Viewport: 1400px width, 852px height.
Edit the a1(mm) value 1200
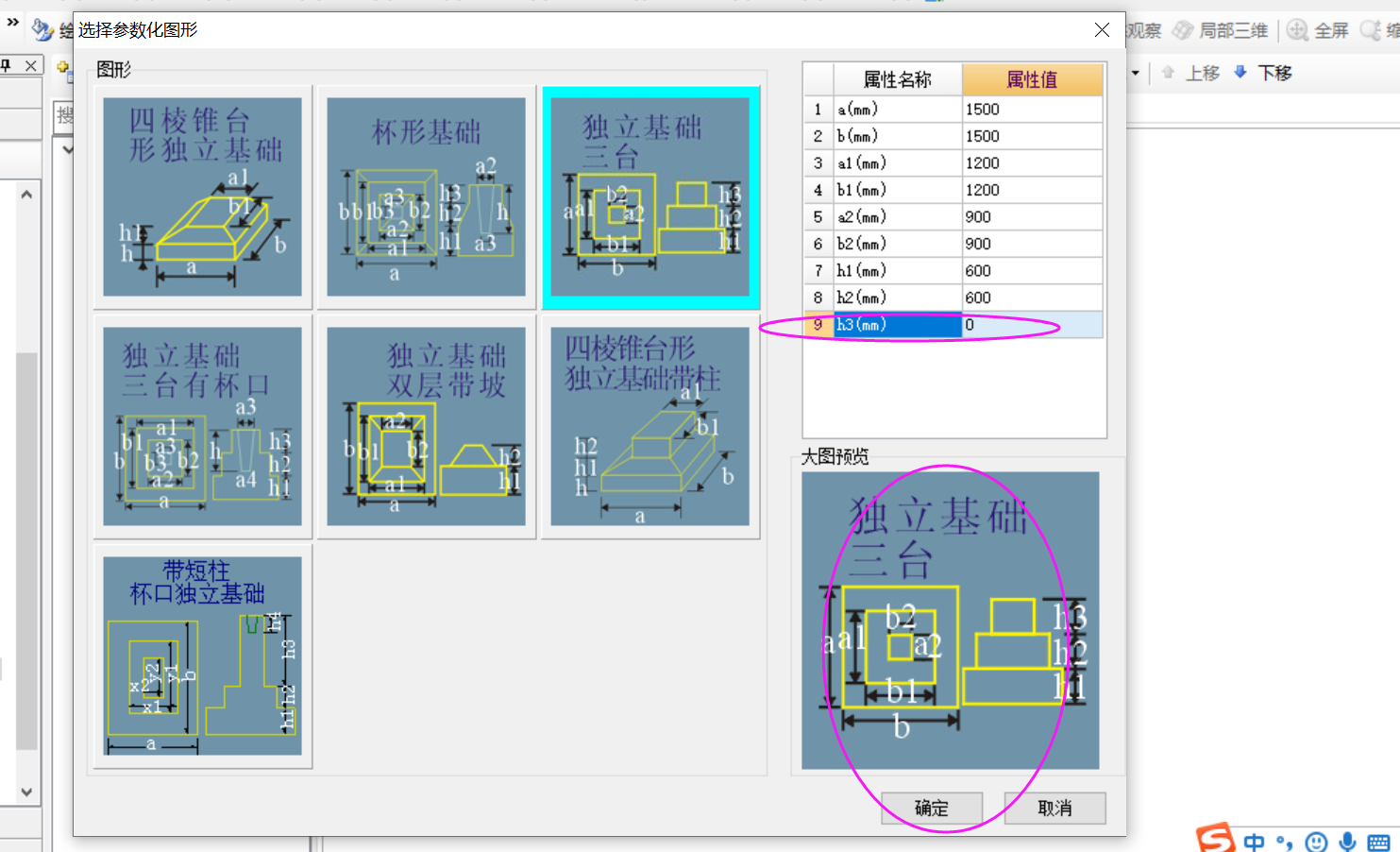(1032, 163)
